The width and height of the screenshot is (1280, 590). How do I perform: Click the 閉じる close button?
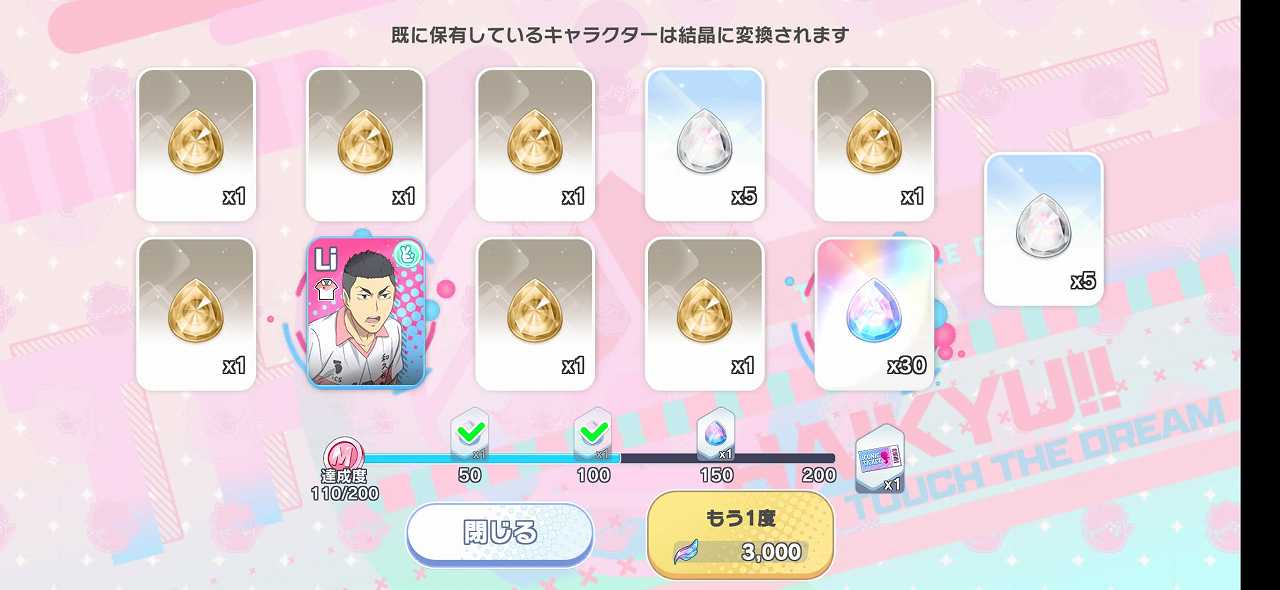point(500,534)
